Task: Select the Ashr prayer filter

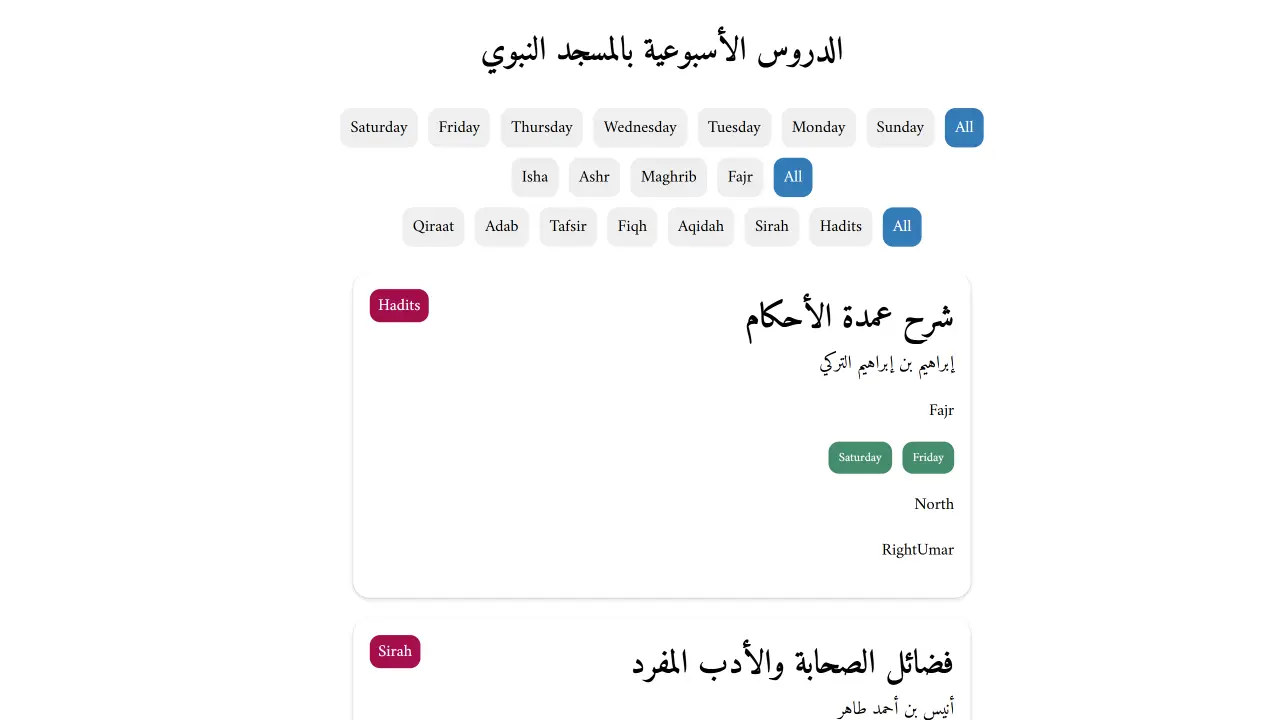Action: tap(594, 177)
